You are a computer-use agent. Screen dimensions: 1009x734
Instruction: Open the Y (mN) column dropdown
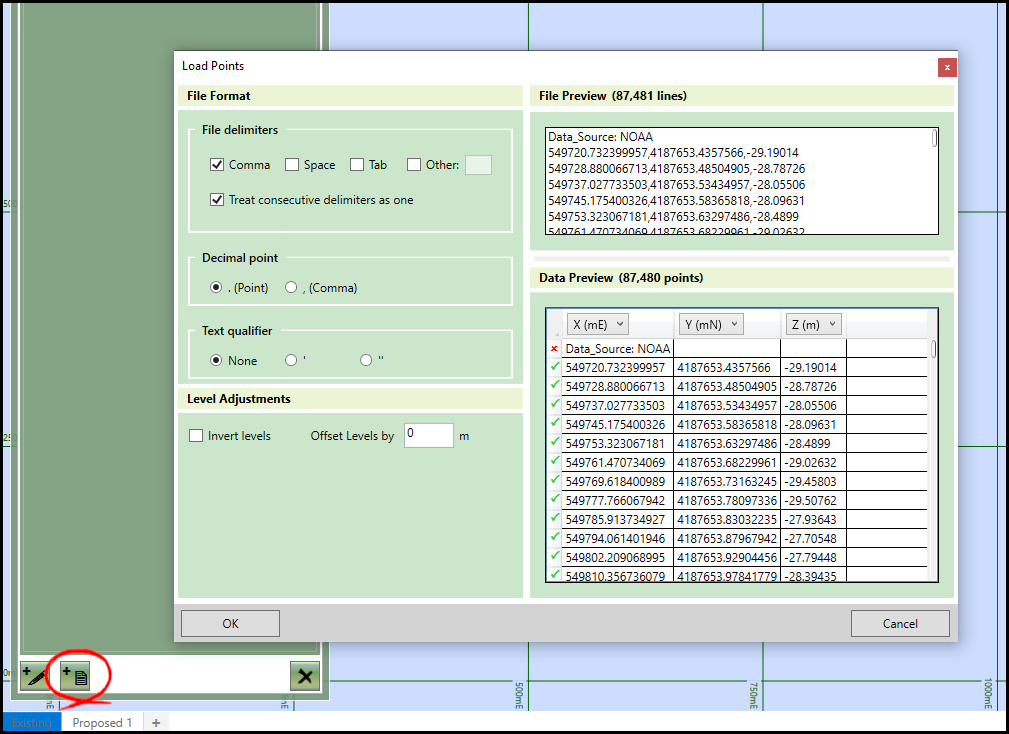pyautogui.click(x=710, y=324)
